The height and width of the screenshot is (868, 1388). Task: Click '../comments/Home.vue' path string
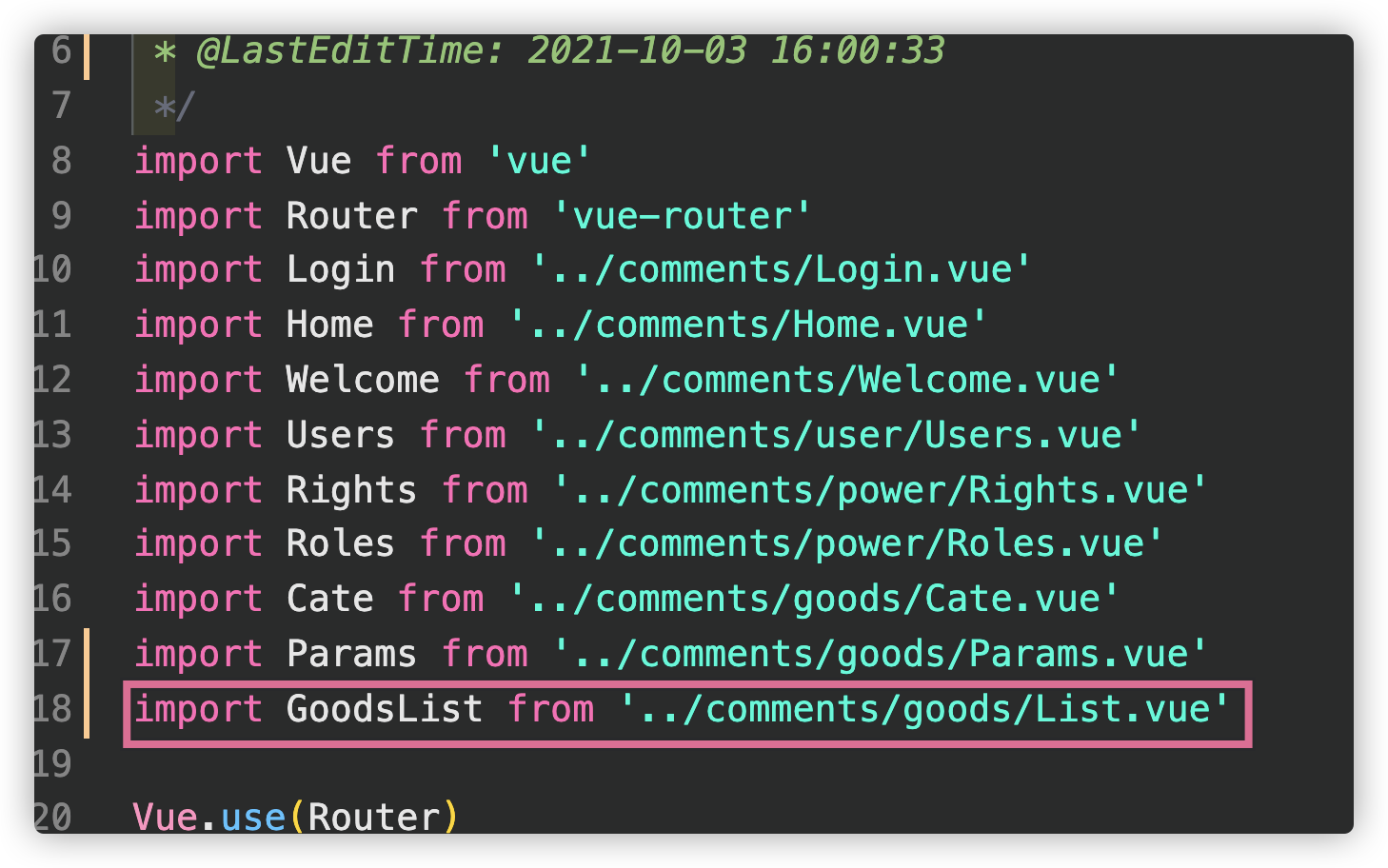pos(748,325)
